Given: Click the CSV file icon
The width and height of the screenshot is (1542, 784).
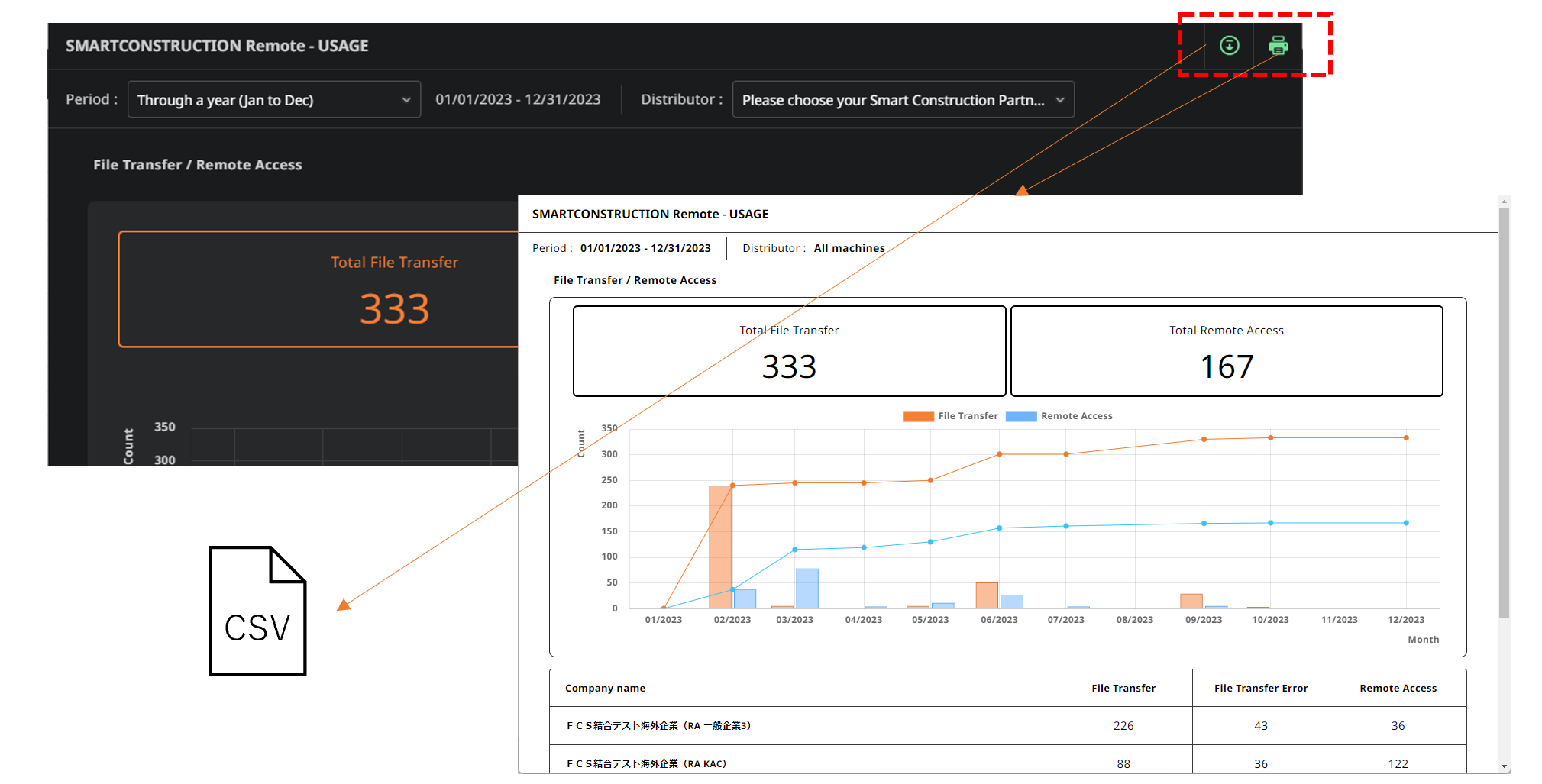Looking at the screenshot, I should (257, 611).
